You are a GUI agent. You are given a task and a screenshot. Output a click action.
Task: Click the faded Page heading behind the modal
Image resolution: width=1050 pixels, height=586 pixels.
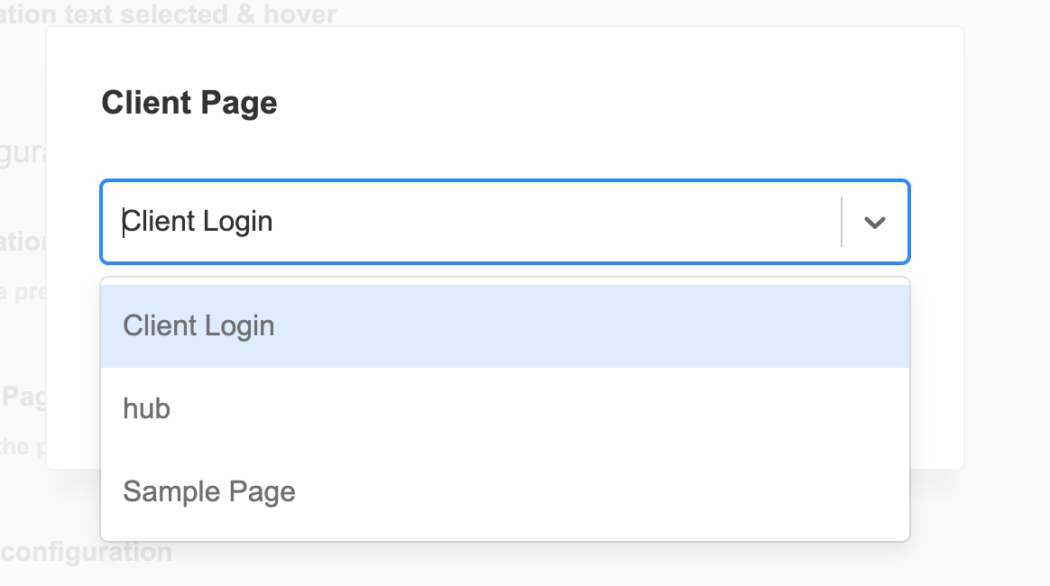(x=27, y=396)
